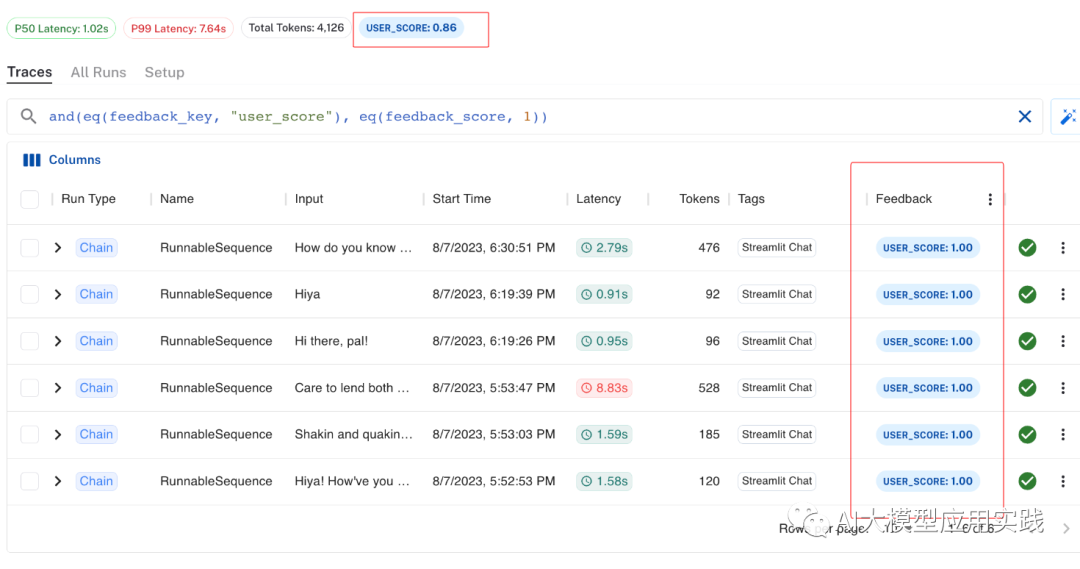Open row menu for 'Hi there, pal!' trace

point(1063,341)
